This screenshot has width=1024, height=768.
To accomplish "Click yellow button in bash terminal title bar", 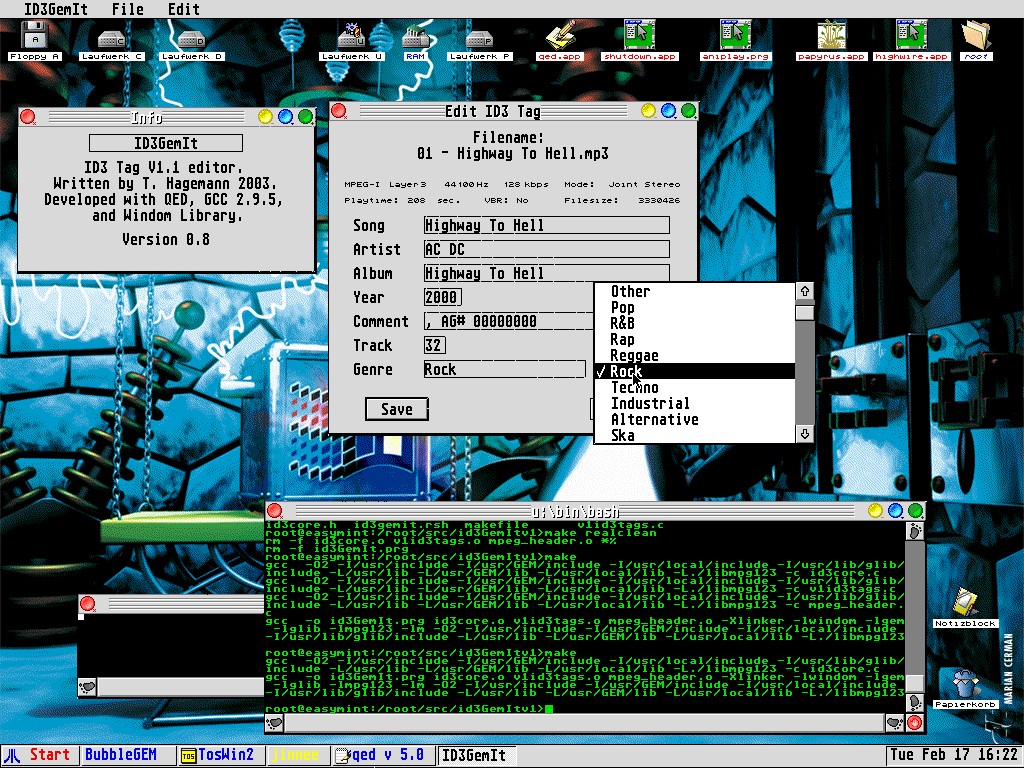I will (875, 511).
